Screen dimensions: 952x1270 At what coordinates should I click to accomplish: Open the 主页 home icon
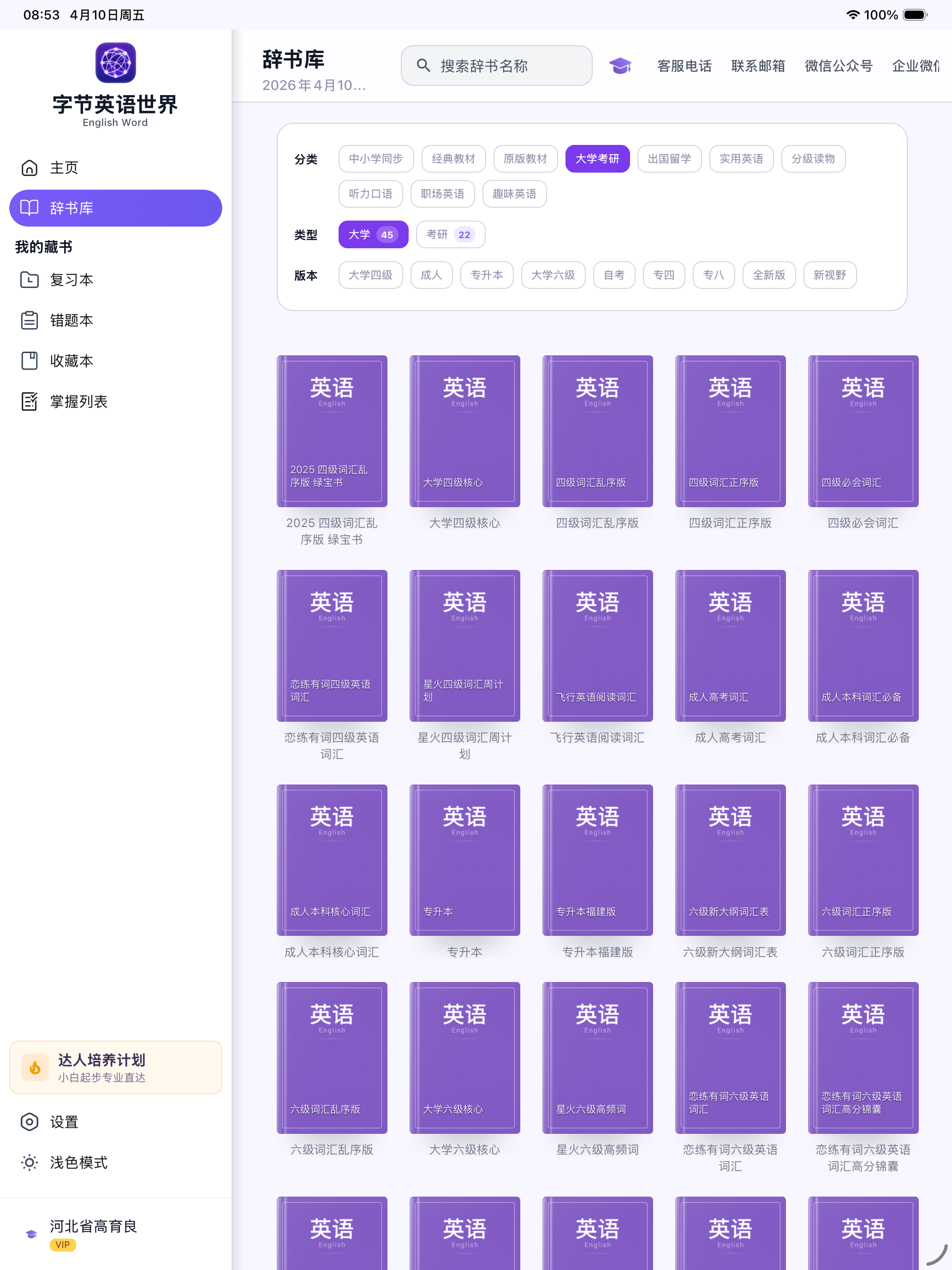29,168
